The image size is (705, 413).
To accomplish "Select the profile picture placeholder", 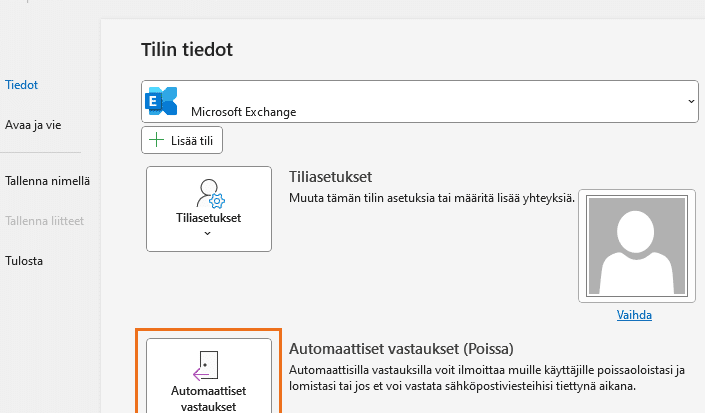I will [637, 246].
